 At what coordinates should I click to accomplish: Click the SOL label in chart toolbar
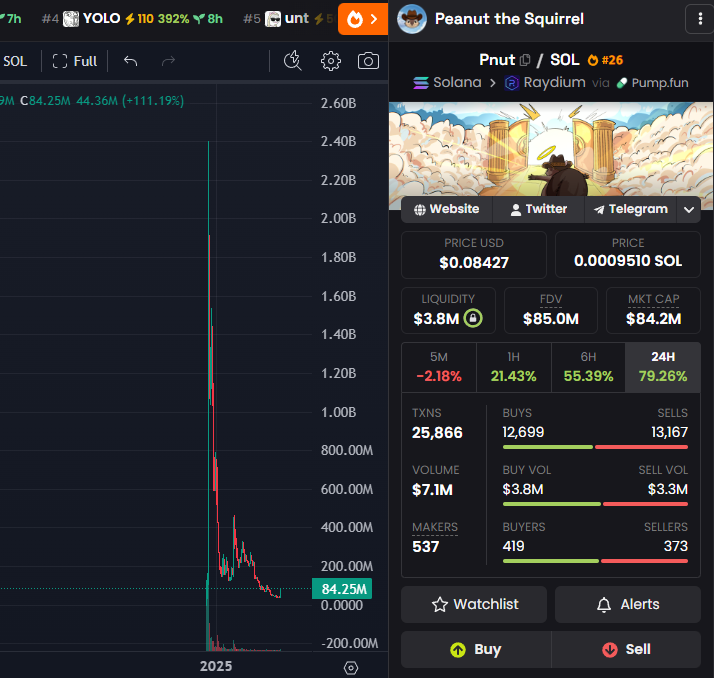tap(15, 61)
